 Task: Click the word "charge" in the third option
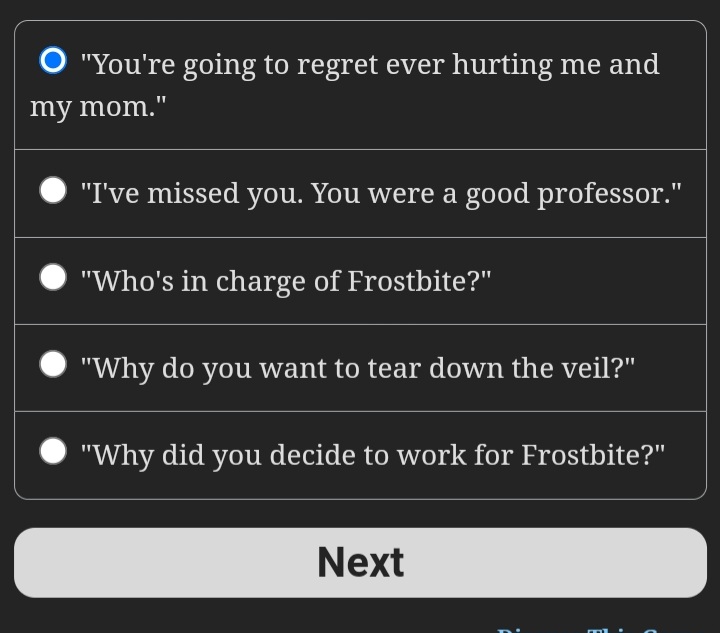pyautogui.click(x=260, y=281)
